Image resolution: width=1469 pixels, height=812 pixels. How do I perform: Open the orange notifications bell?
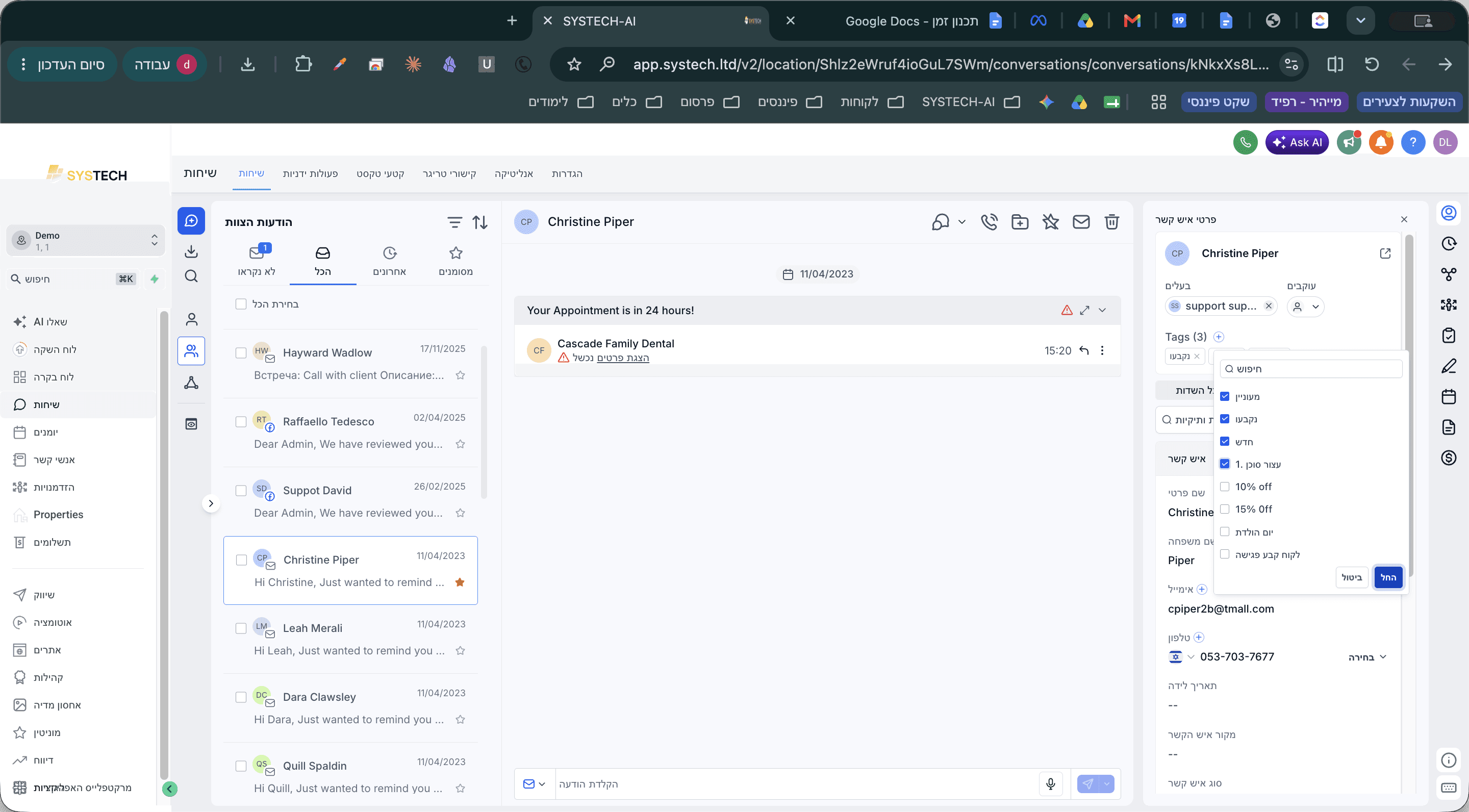click(1381, 142)
